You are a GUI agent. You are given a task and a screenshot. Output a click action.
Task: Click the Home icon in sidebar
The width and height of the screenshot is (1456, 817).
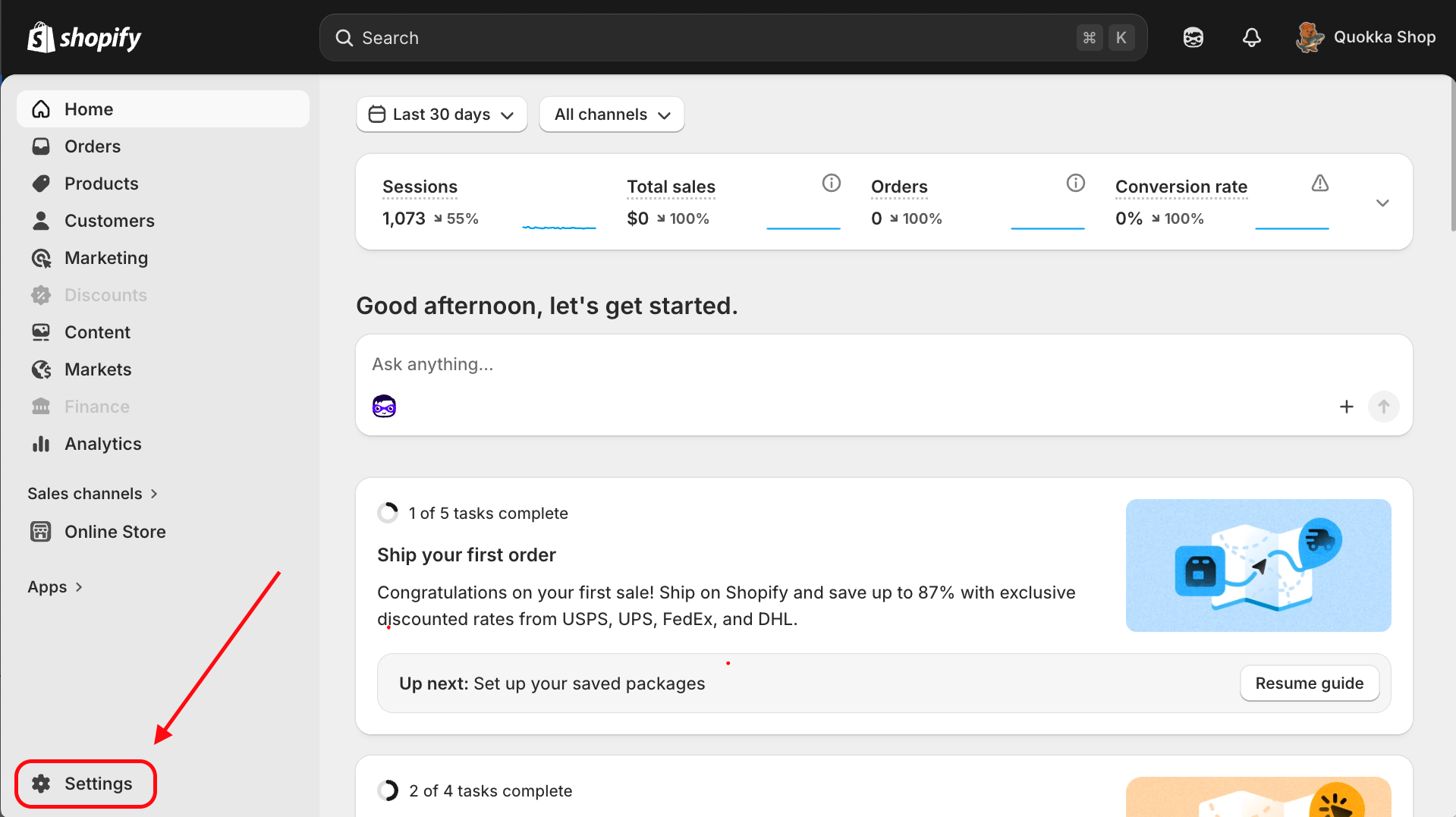41,109
